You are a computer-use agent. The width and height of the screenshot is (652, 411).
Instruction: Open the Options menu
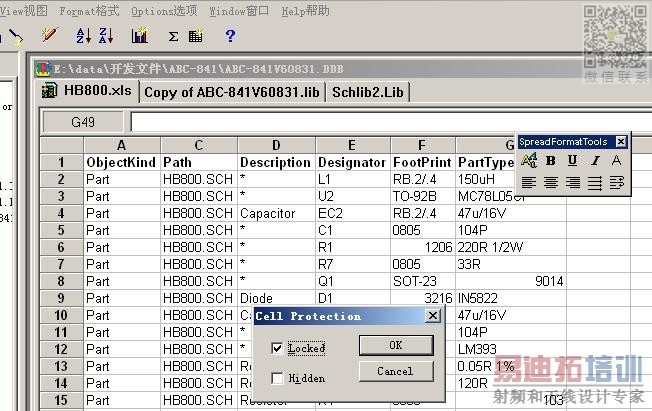tap(164, 11)
